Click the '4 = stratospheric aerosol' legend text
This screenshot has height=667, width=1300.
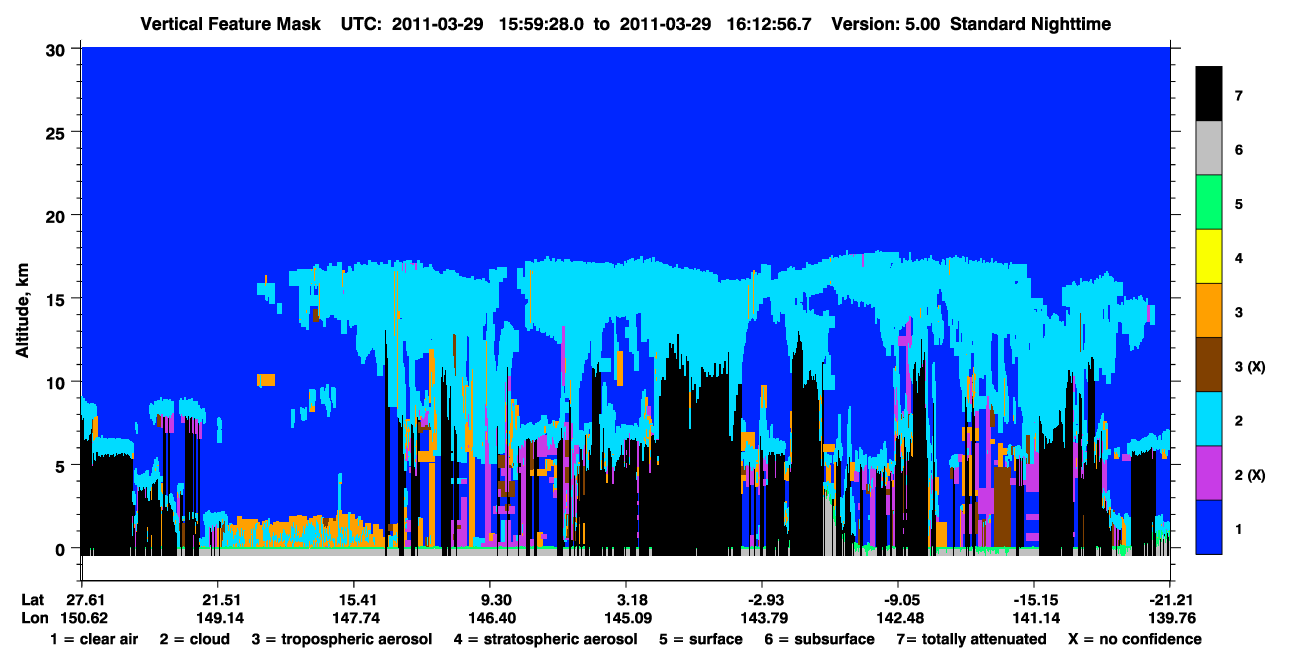[546, 639]
